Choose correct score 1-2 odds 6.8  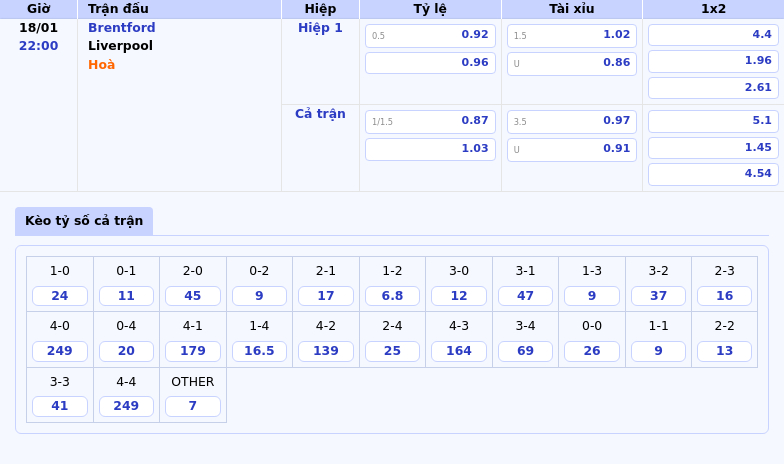pos(392,296)
